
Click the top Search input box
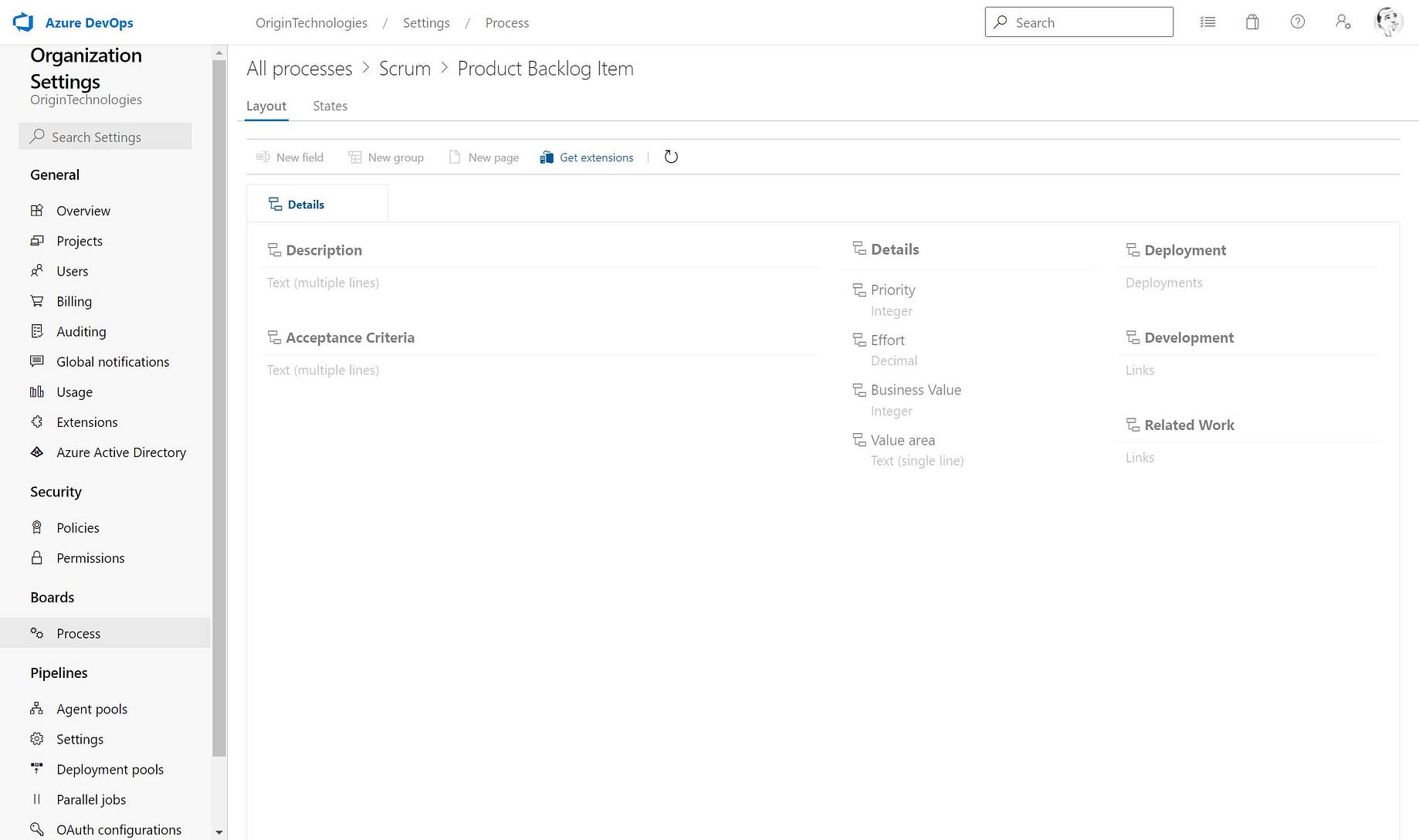click(x=1079, y=22)
